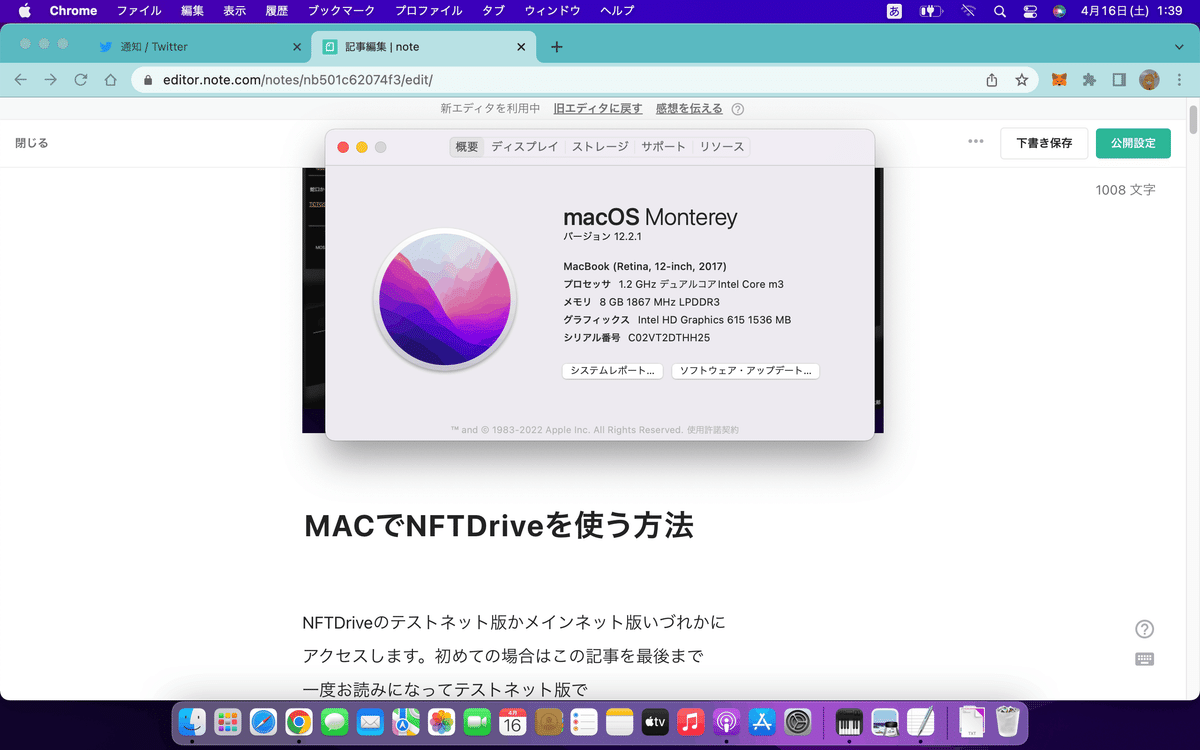The image size is (1200, 750).
Task: Open Preview from the Dock
Action: tap(885, 722)
